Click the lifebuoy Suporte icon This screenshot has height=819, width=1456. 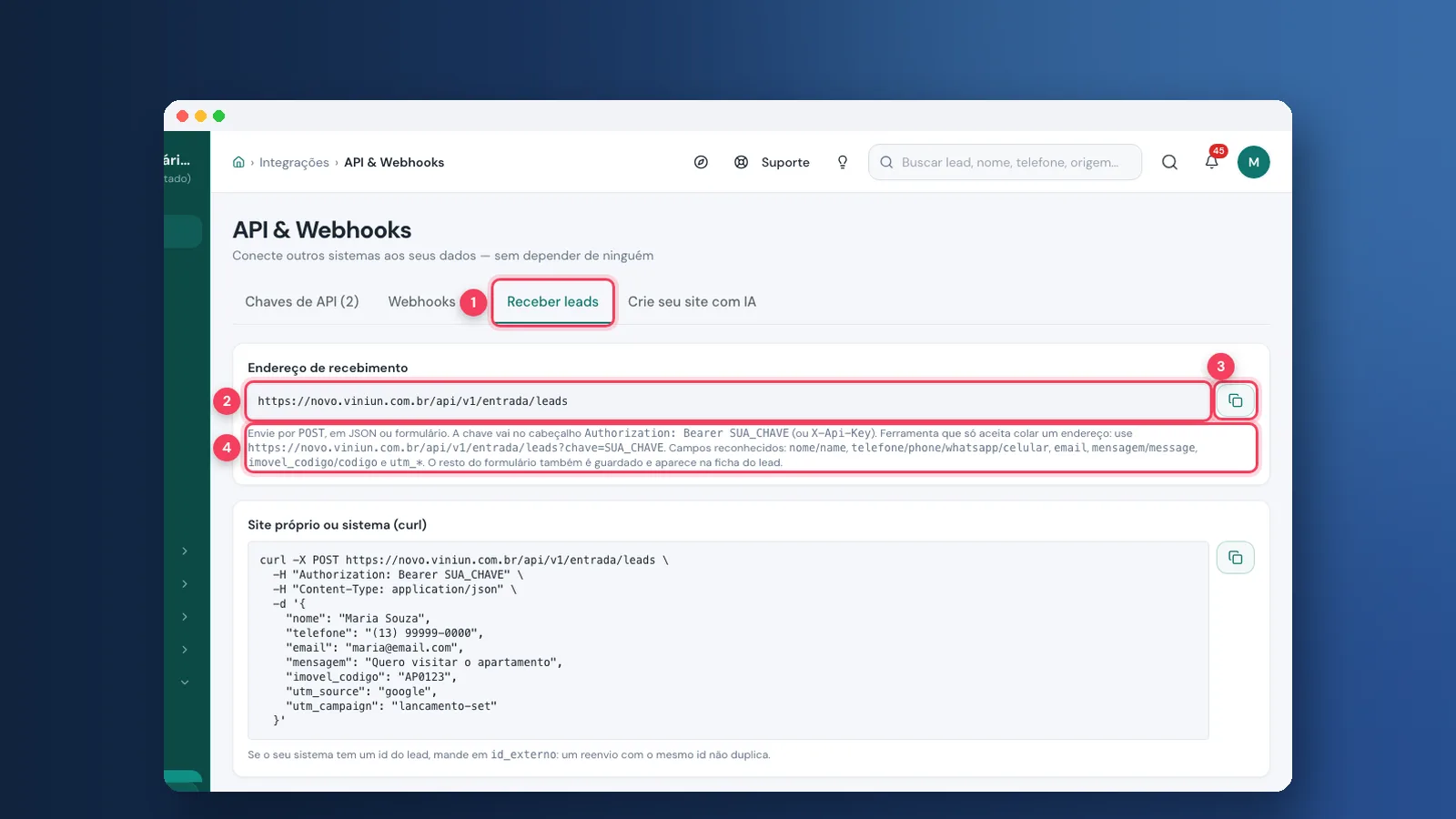(x=742, y=162)
